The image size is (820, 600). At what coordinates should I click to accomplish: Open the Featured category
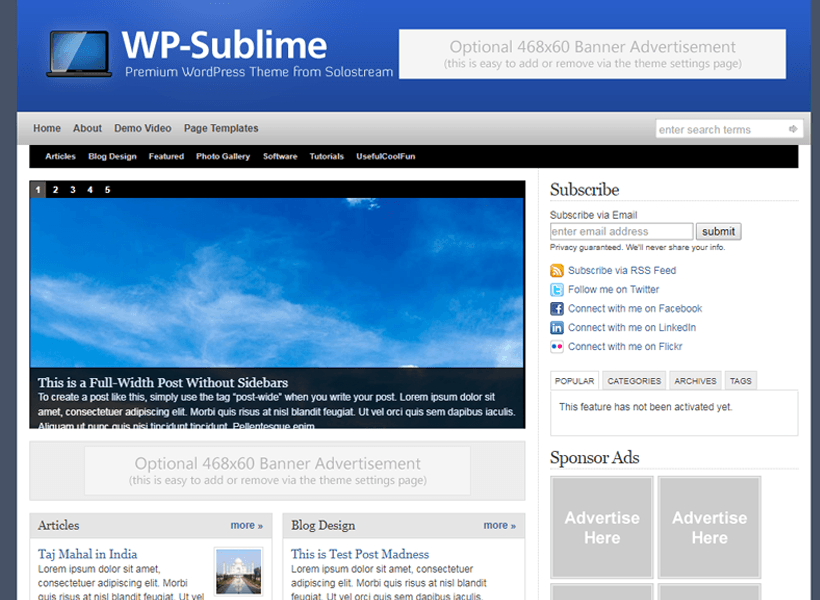166,156
